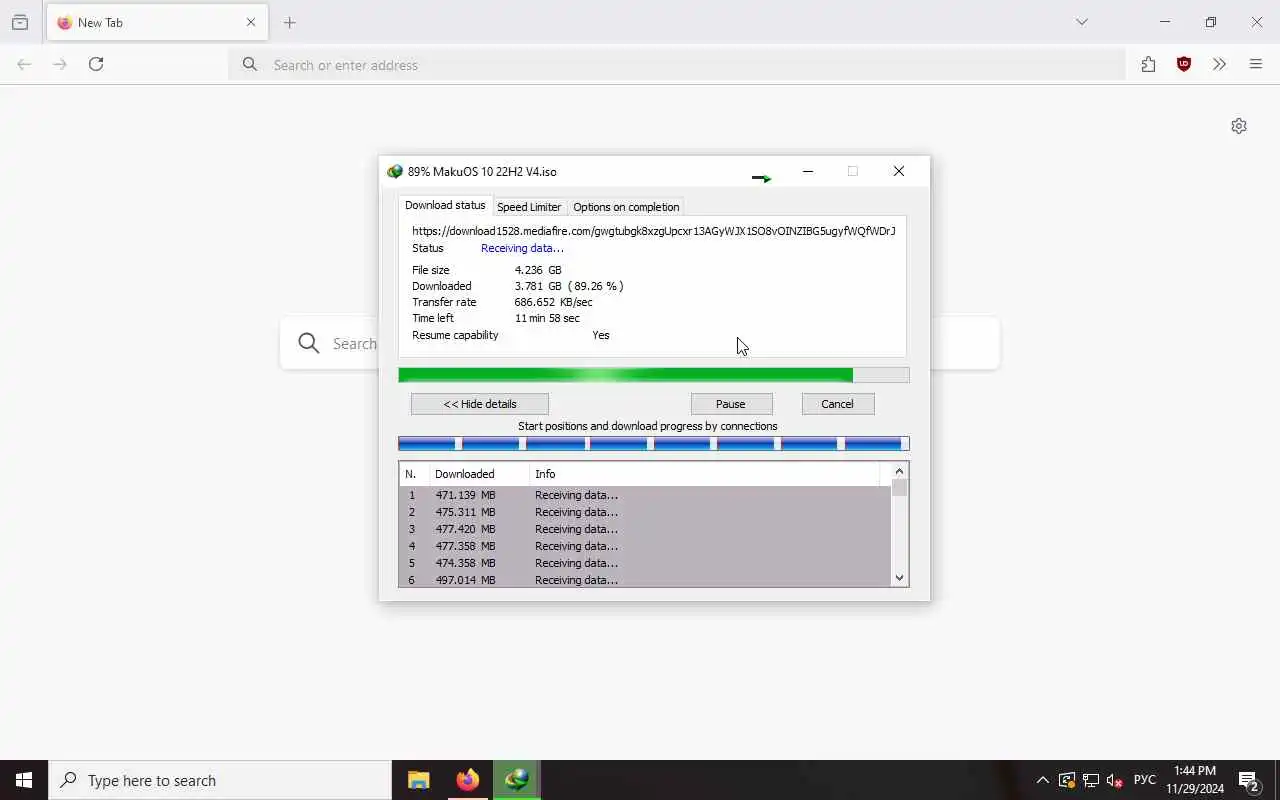Image resolution: width=1280 pixels, height=800 pixels.
Task: Switch to the Speed Limiter tab
Action: [529, 207]
